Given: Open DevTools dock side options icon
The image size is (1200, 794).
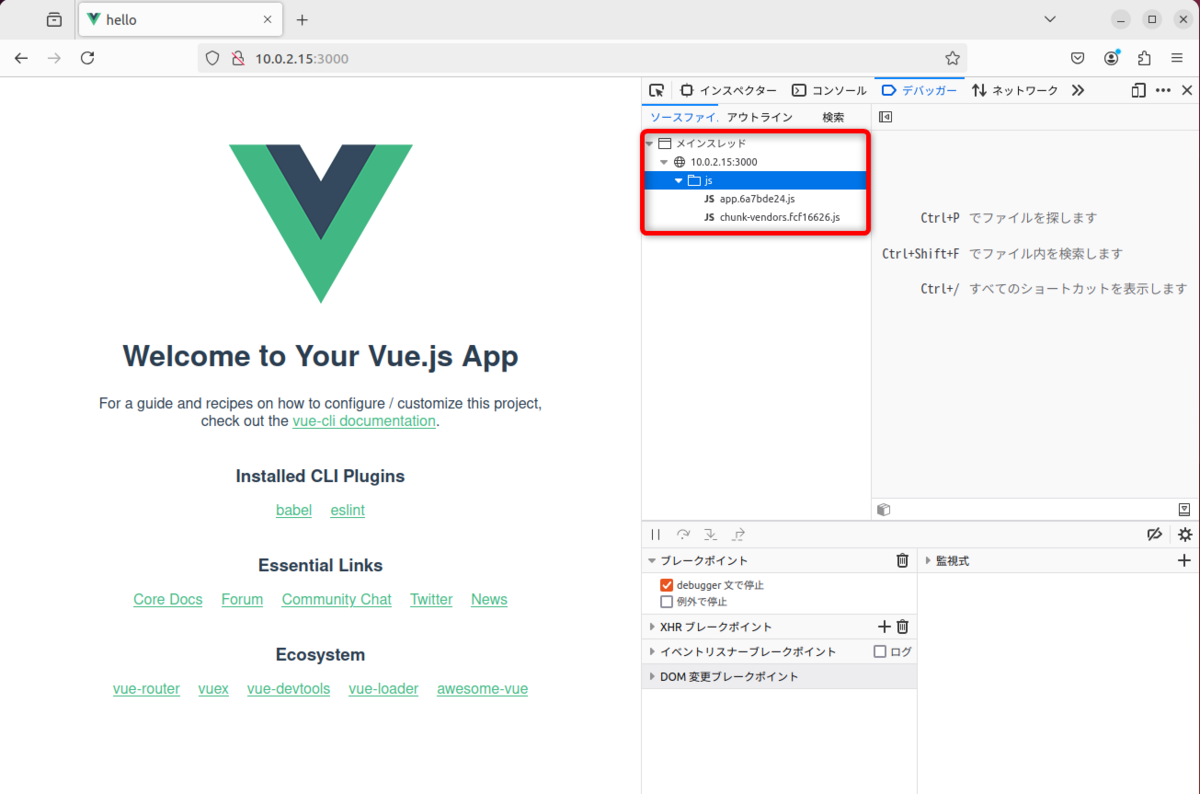Looking at the screenshot, I should (1138, 90).
